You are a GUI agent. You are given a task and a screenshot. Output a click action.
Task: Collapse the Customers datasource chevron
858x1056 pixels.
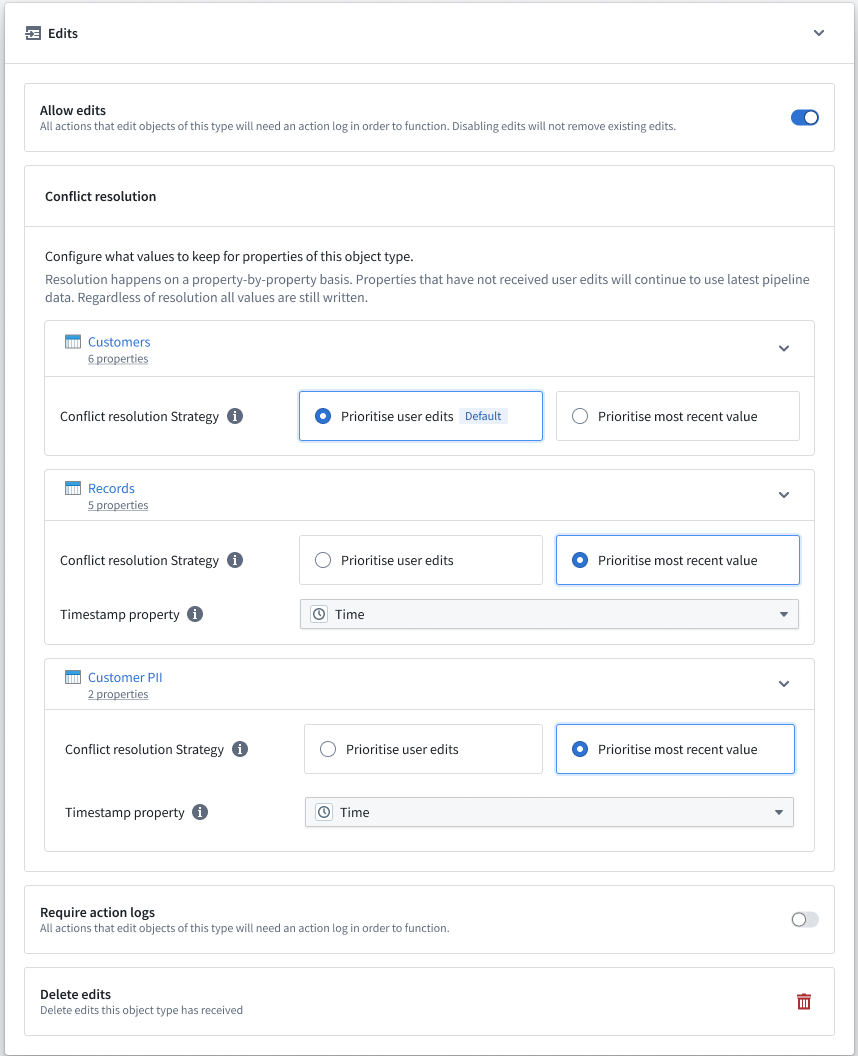[784, 348]
